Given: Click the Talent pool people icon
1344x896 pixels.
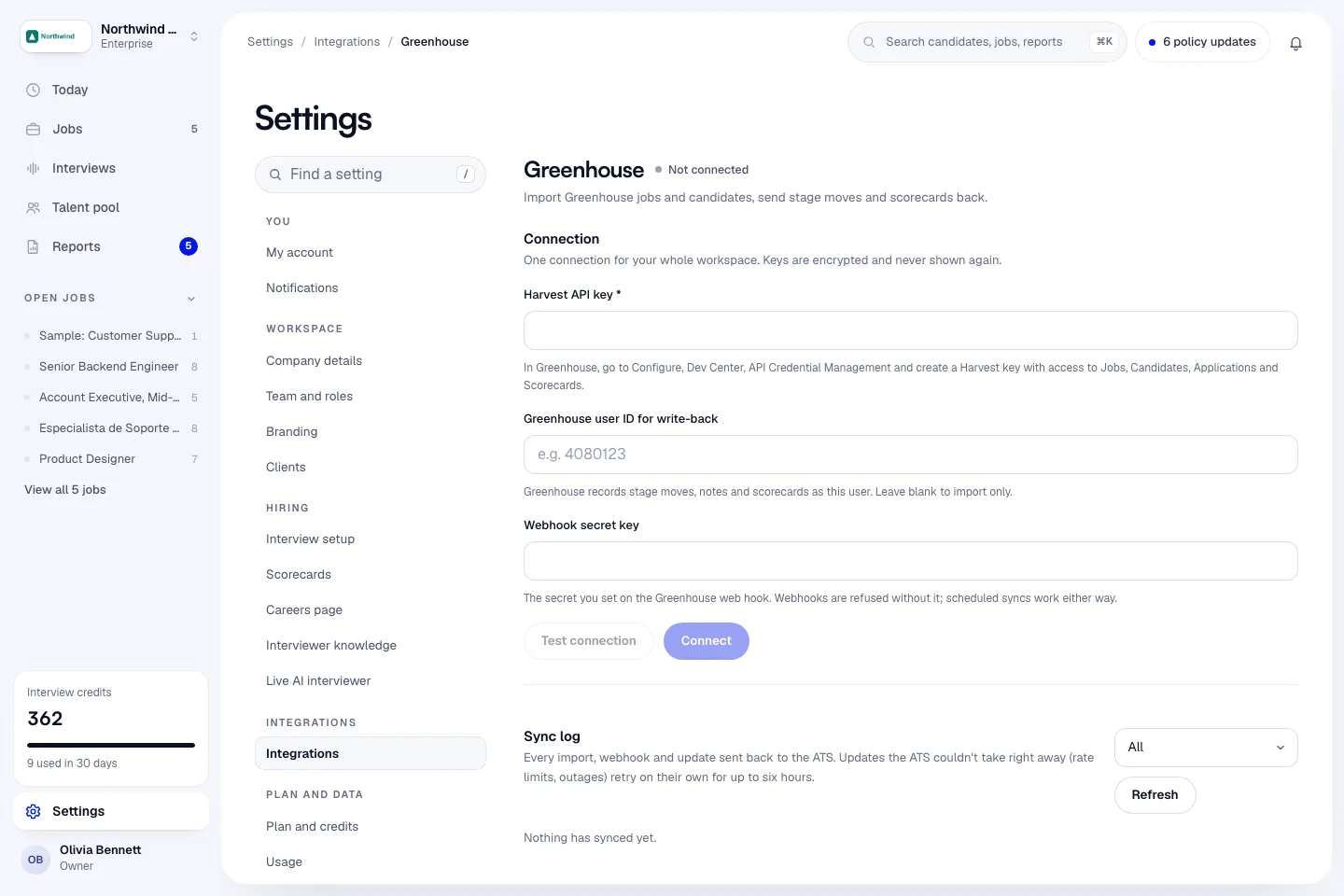Looking at the screenshot, I should [33, 207].
